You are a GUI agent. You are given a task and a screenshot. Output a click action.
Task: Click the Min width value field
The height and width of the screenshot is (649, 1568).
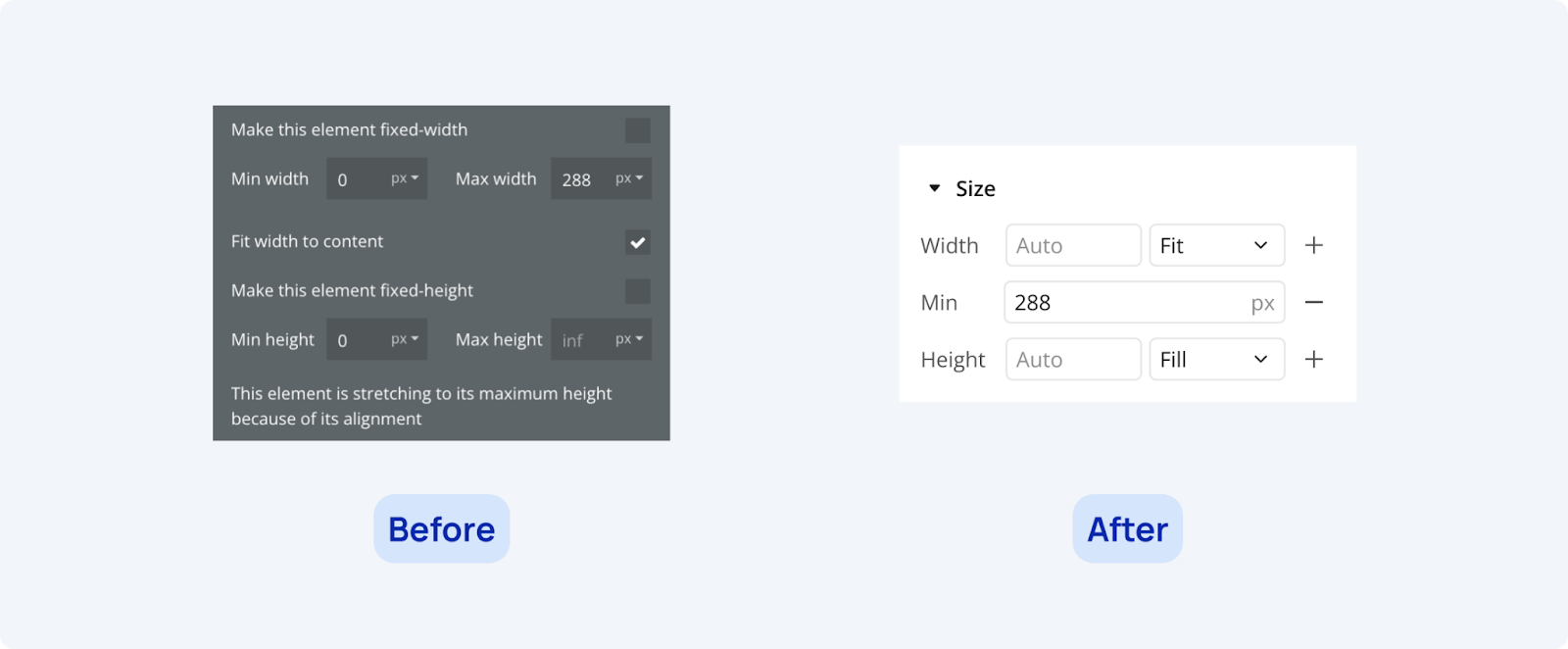pyautogui.click(x=355, y=179)
